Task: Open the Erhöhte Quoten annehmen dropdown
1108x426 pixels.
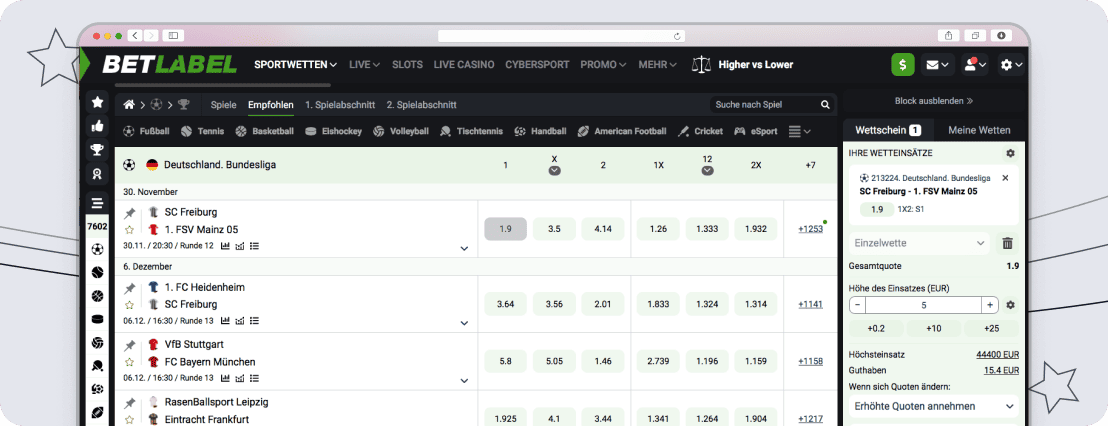Action: pyautogui.click(x=934, y=406)
